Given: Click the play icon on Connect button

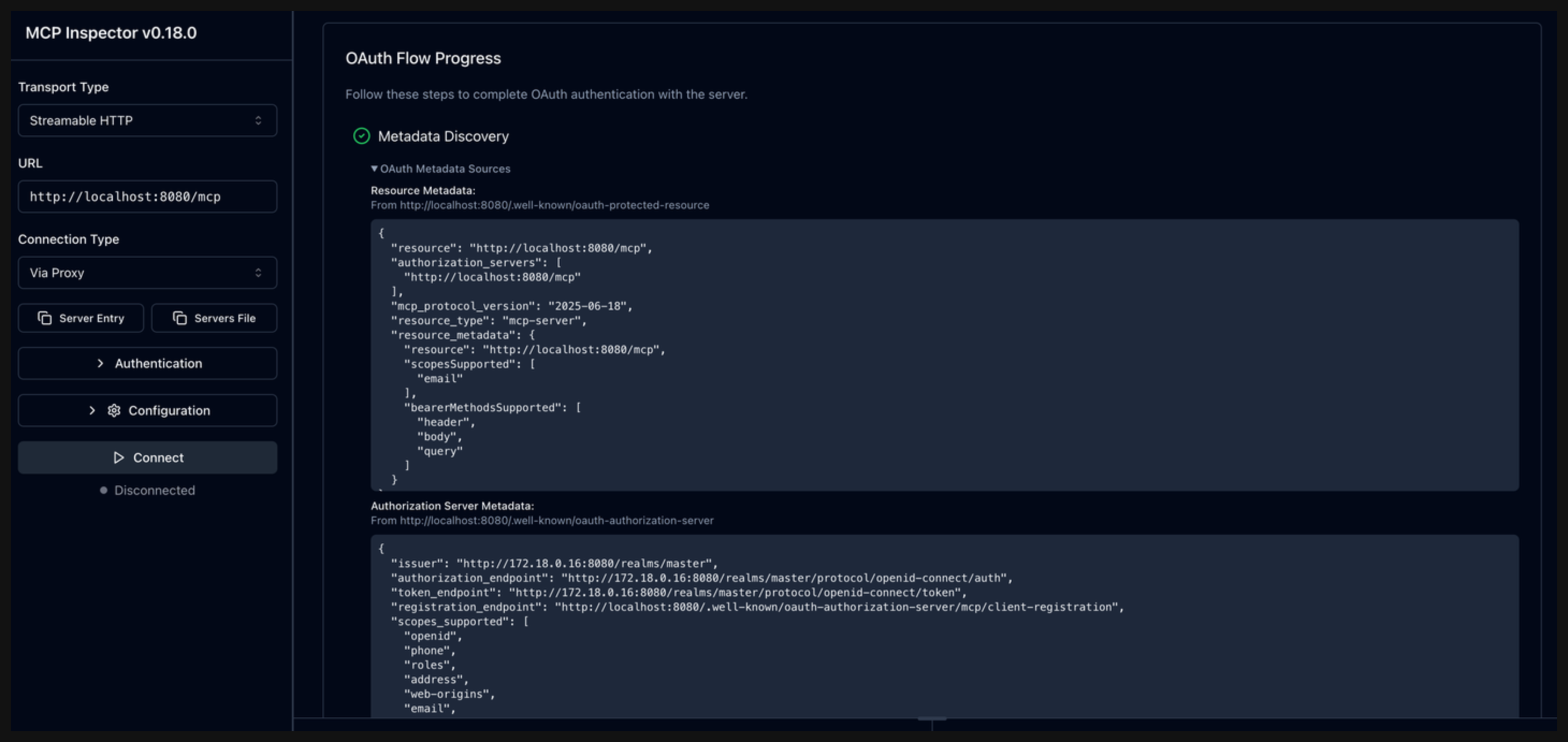Looking at the screenshot, I should click(119, 457).
